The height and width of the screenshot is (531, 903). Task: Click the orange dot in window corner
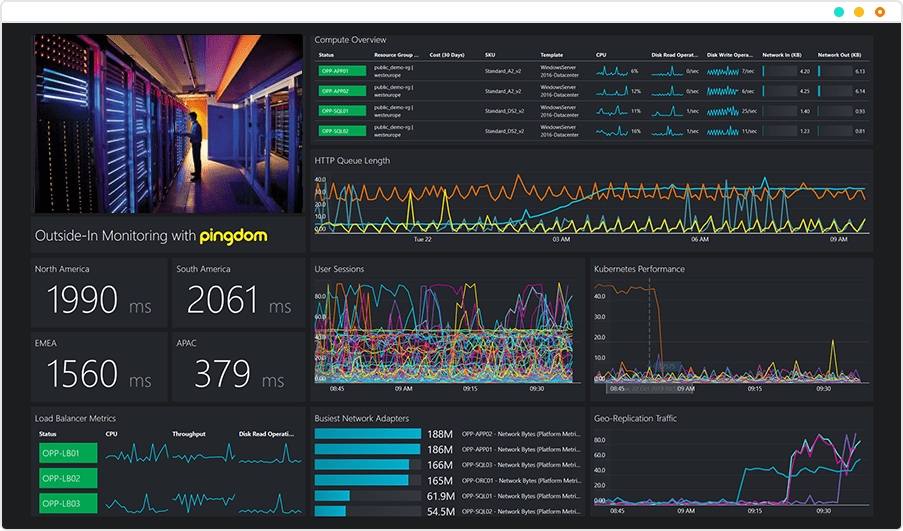click(x=879, y=12)
